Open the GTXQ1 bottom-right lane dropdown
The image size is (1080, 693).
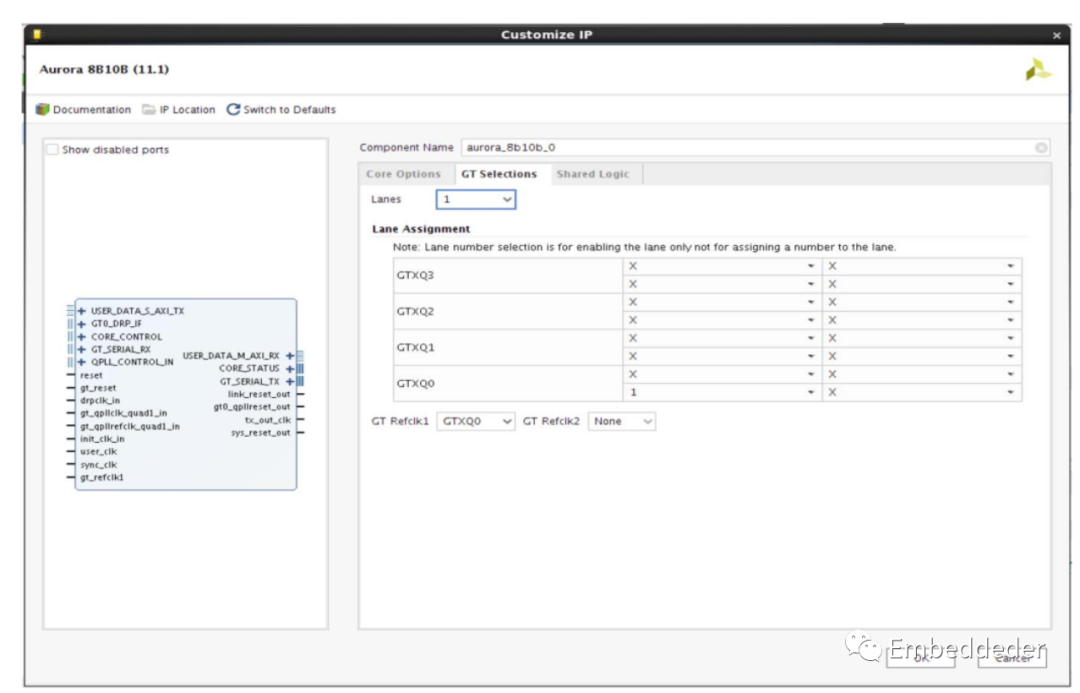click(922, 356)
